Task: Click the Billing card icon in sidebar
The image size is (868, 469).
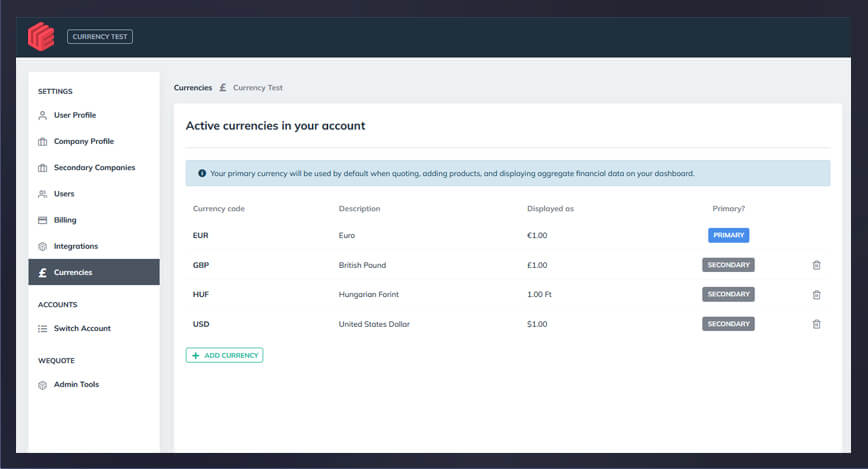Action: pos(42,220)
